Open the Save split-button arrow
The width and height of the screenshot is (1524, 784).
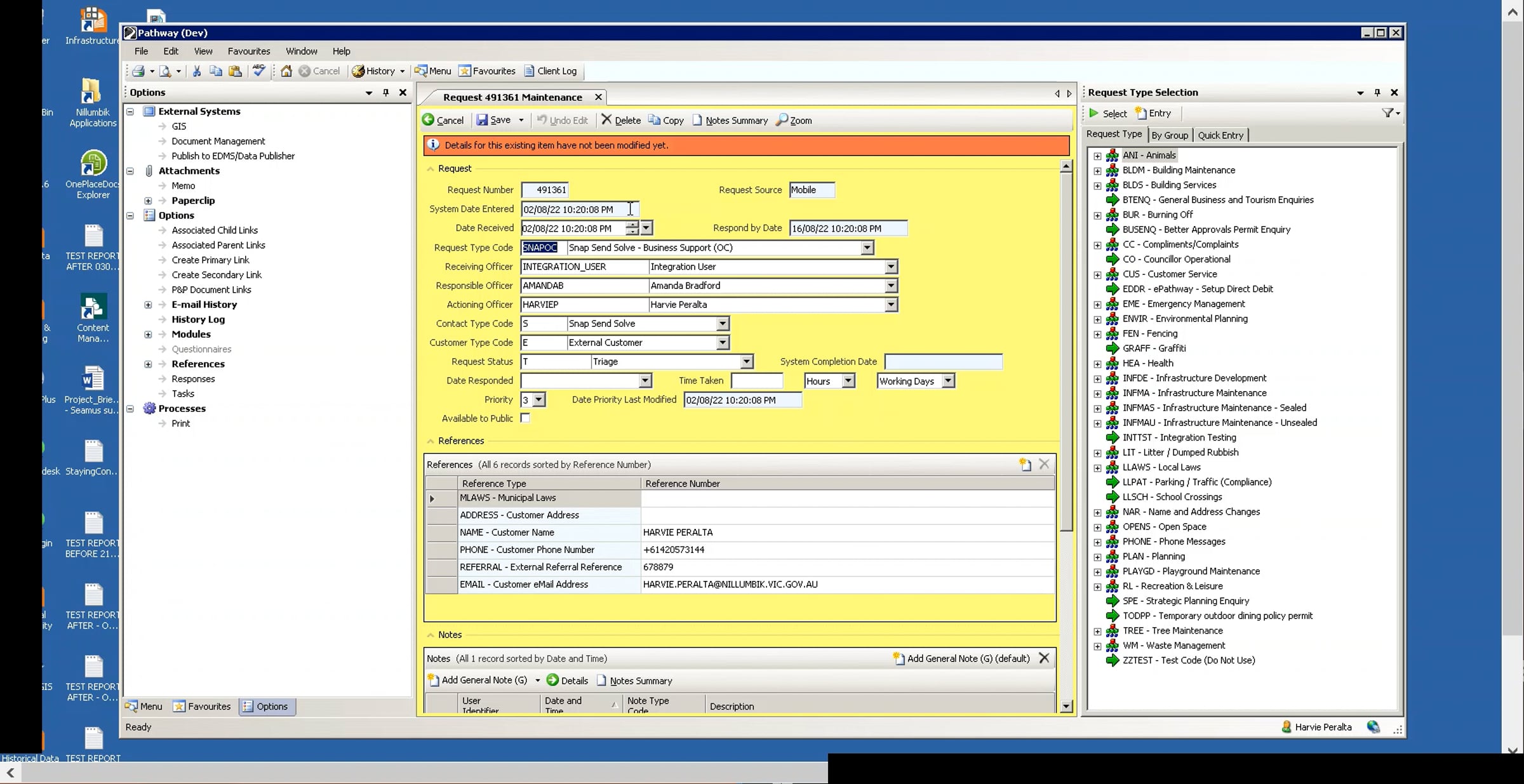coord(521,120)
